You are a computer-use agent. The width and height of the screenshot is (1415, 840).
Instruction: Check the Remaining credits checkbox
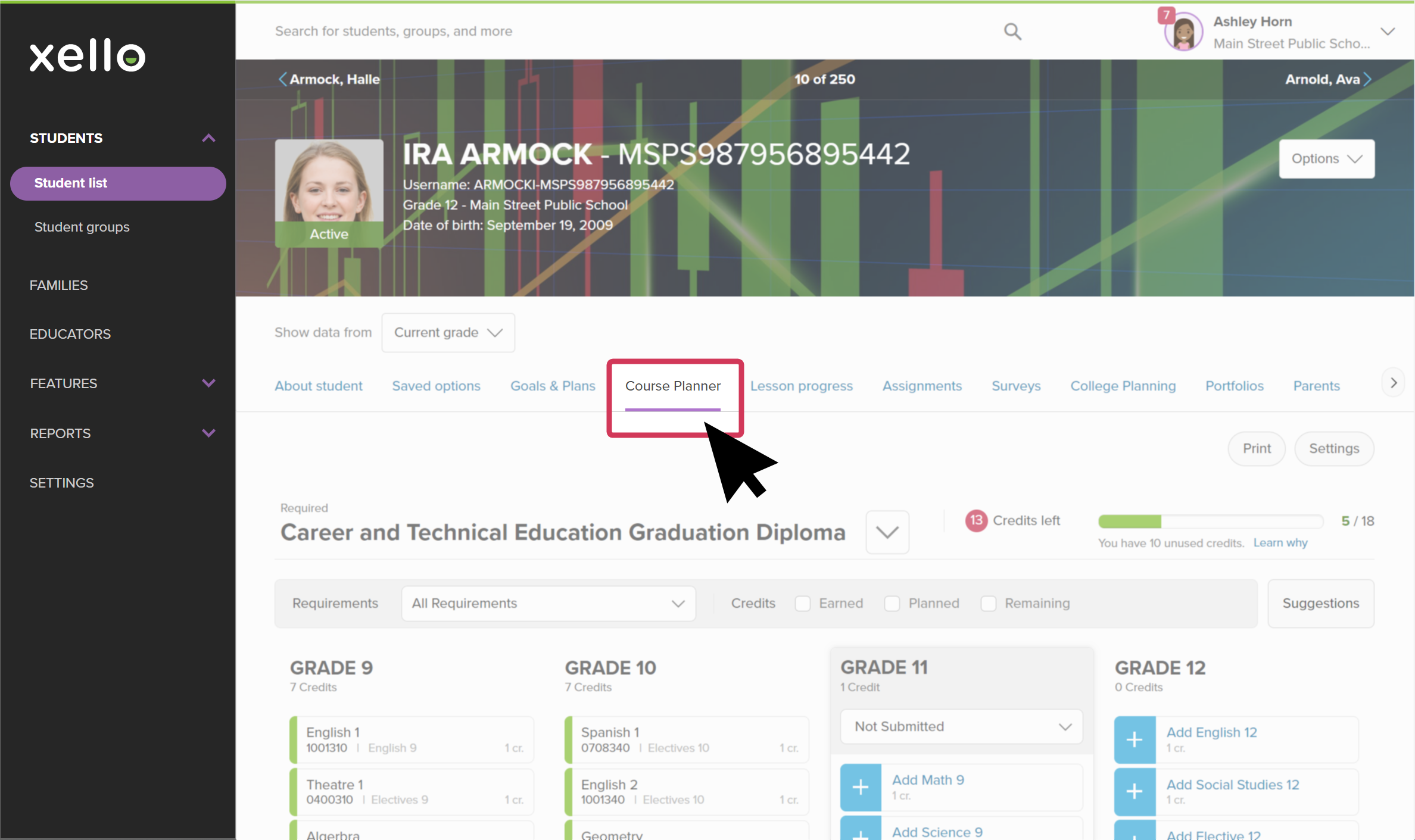pos(989,603)
